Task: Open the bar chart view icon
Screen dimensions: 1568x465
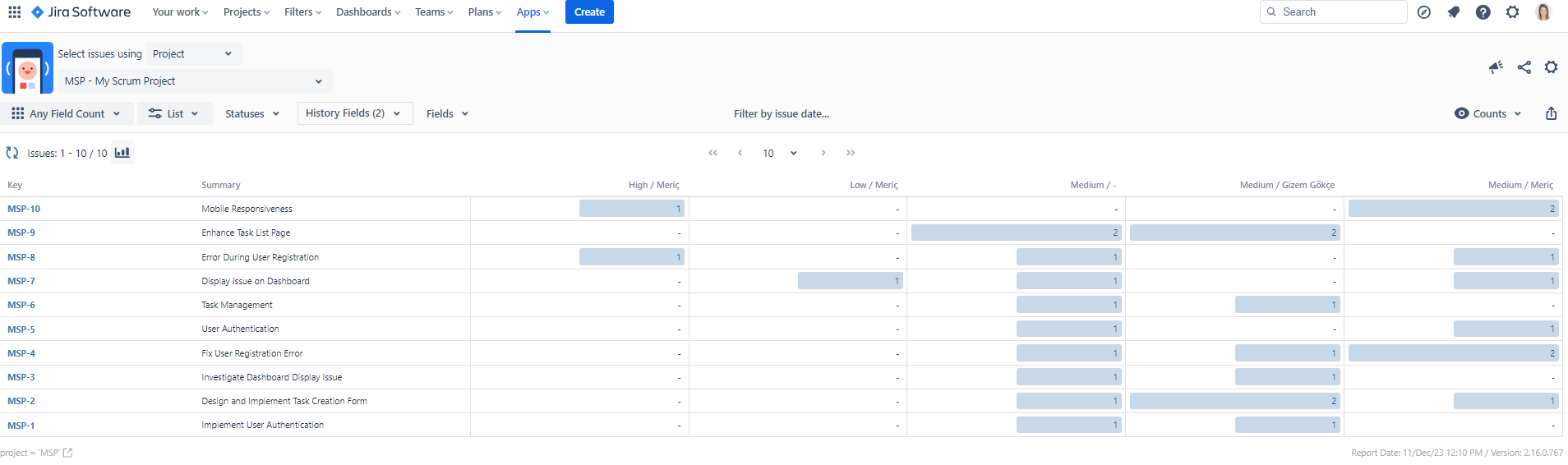Action: tap(122, 153)
